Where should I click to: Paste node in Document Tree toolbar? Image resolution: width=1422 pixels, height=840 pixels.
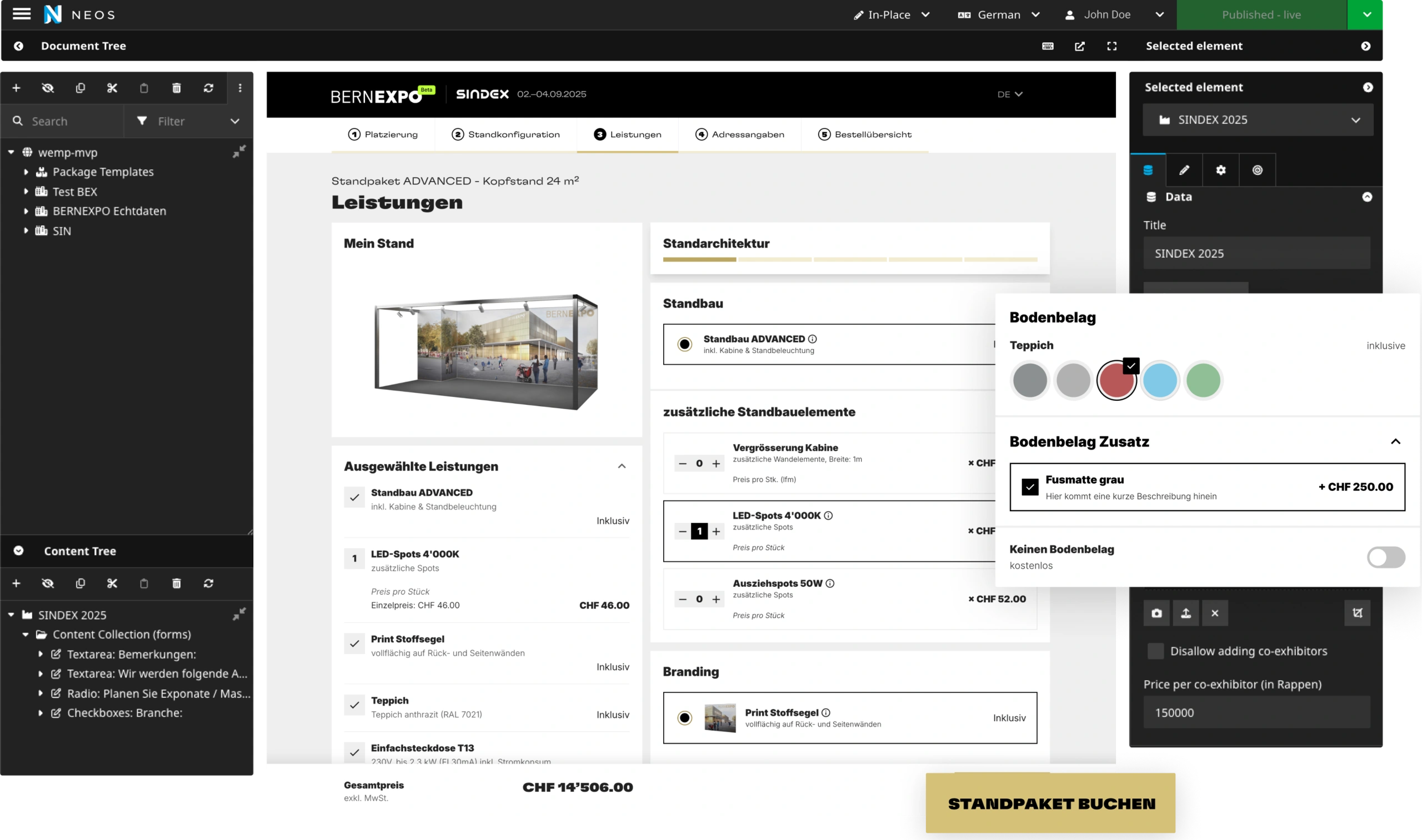(x=144, y=88)
